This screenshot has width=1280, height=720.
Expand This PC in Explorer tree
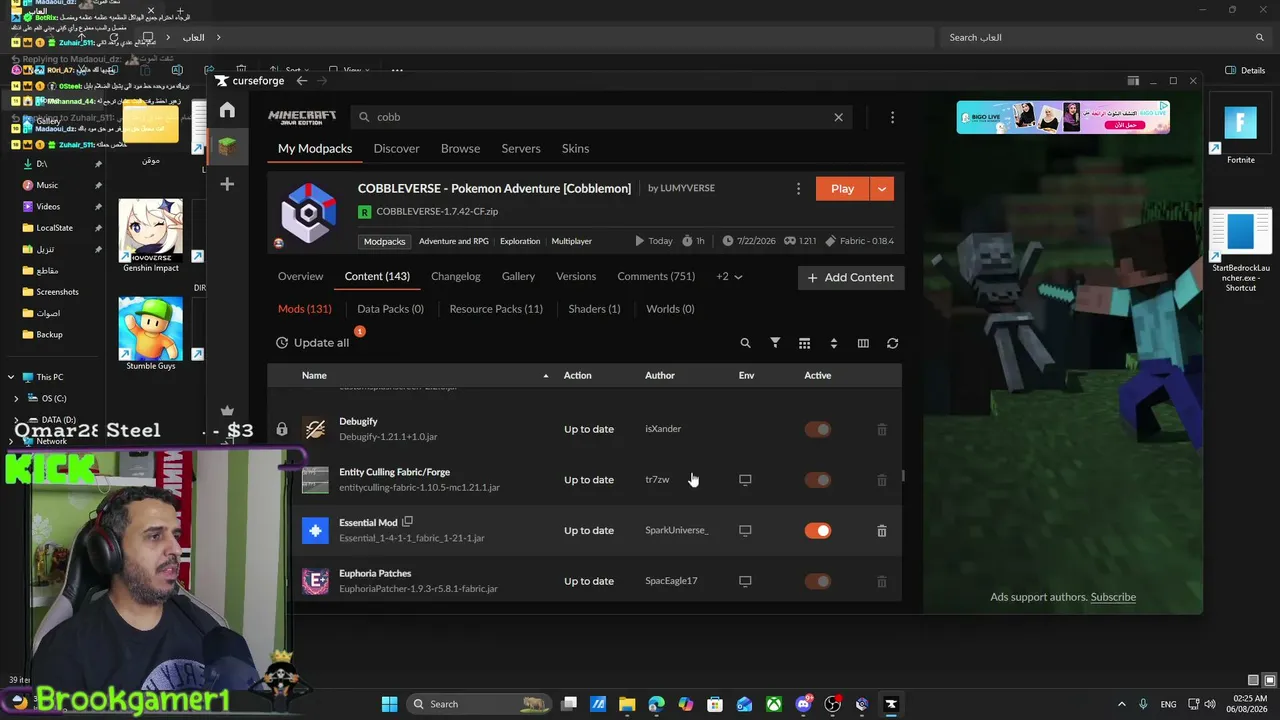pyautogui.click(x=11, y=377)
